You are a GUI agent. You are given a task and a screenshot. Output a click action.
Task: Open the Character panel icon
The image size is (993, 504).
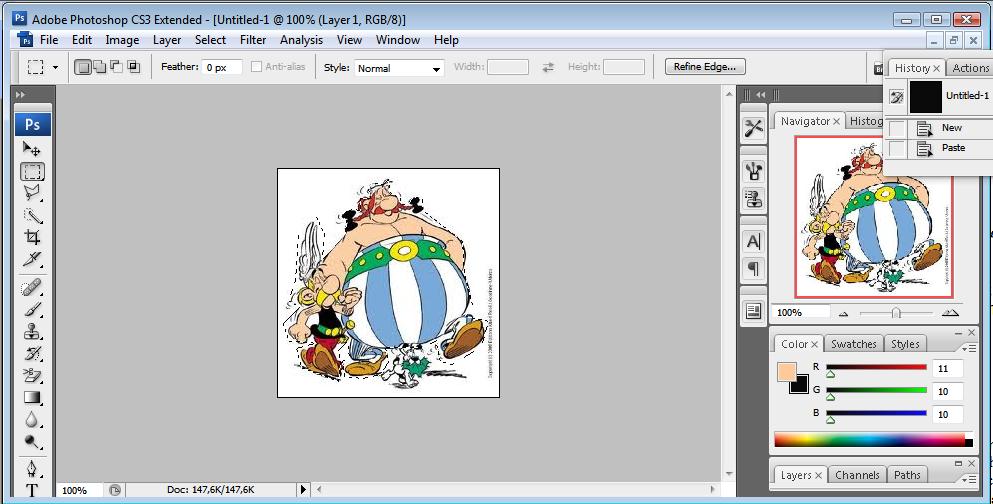click(x=753, y=242)
